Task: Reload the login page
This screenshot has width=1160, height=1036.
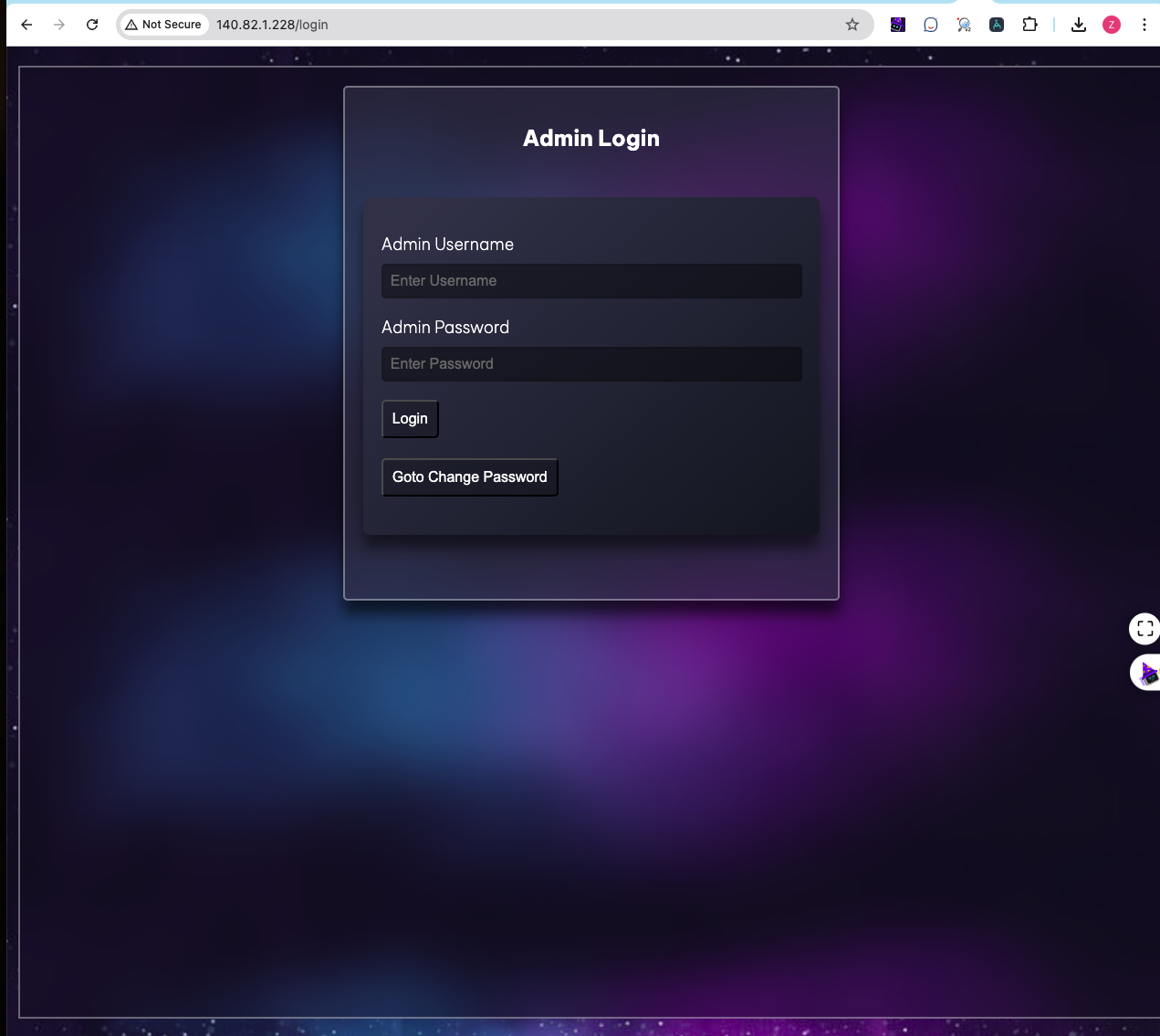Action: [91, 25]
